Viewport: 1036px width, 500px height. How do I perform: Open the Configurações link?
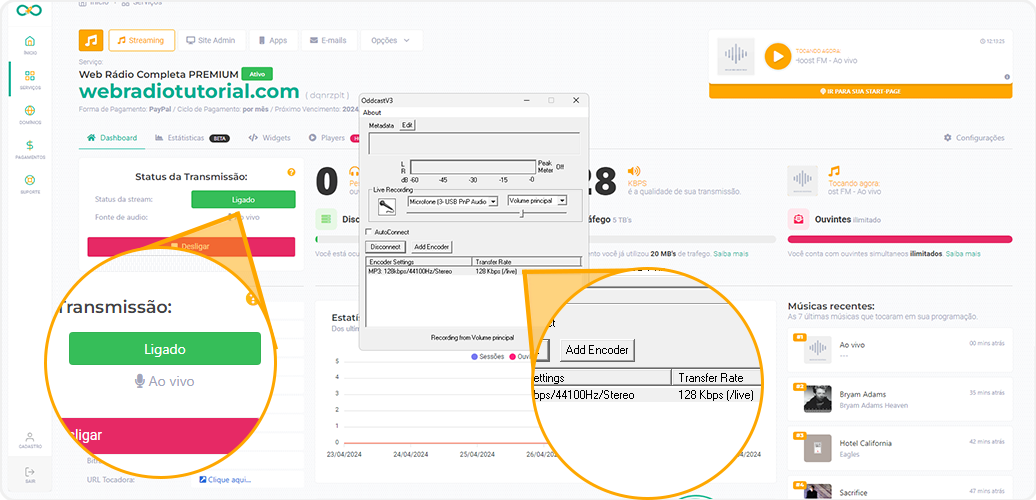pos(974,138)
